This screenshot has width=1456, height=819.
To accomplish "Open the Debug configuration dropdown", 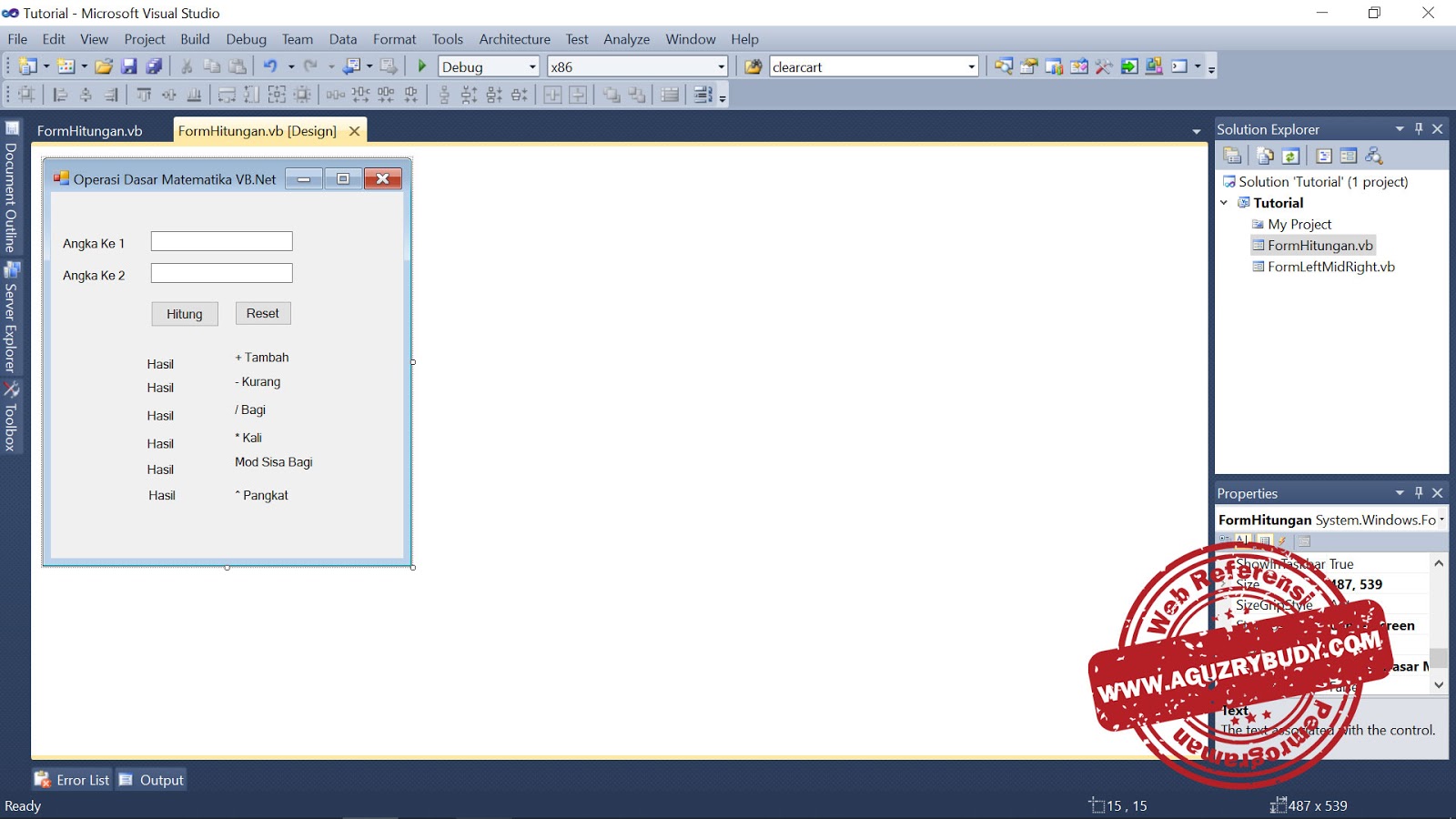I will tap(533, 66).
